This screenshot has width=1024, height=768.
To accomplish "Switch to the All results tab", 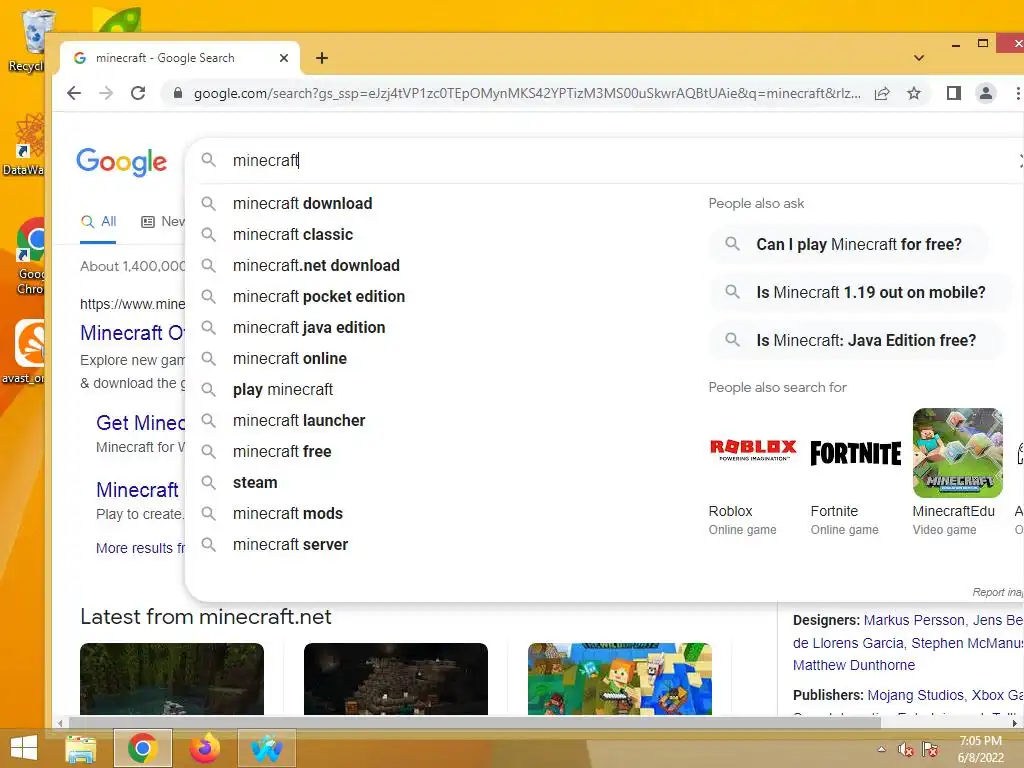I will (x=99, y=222).
